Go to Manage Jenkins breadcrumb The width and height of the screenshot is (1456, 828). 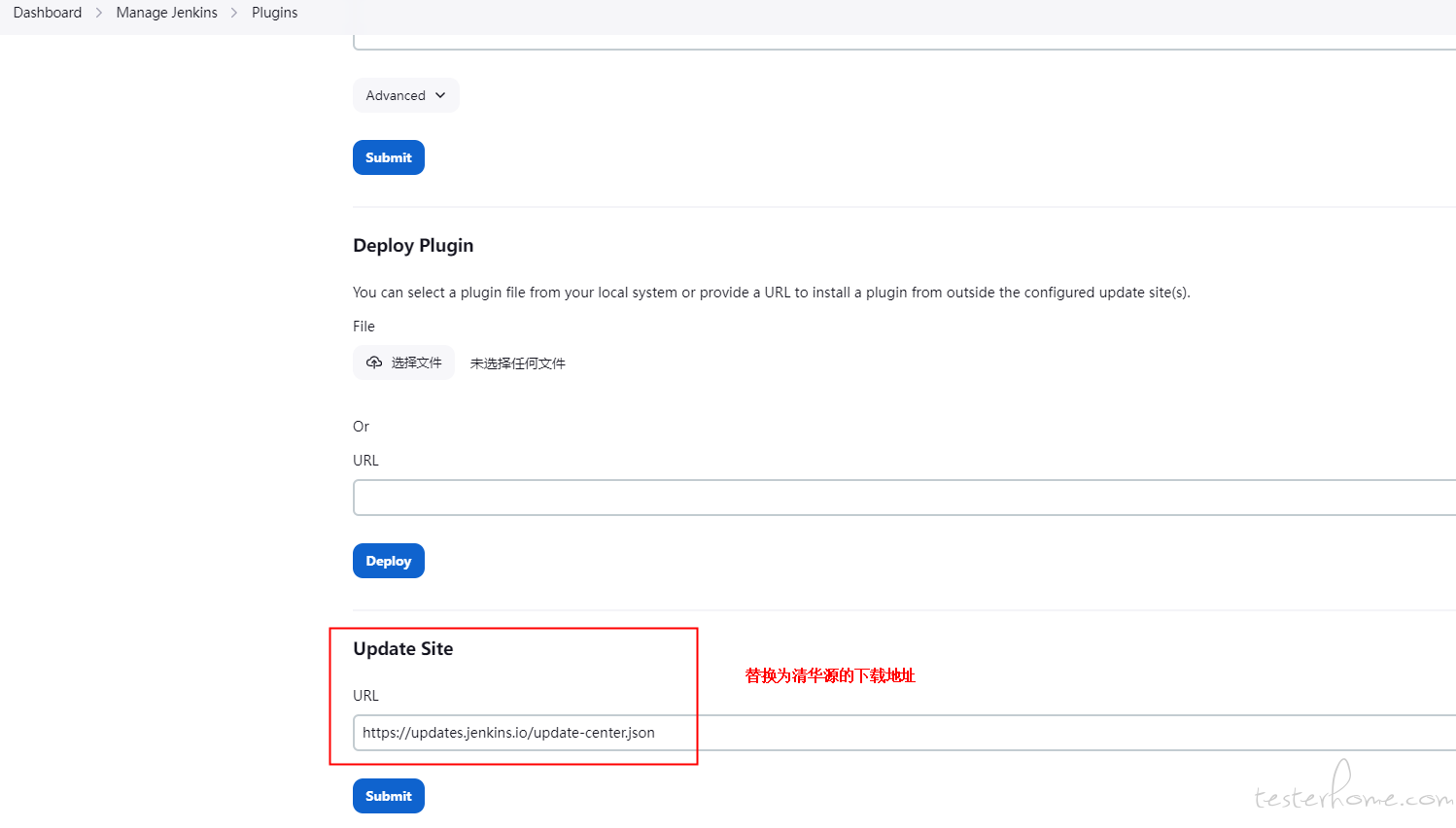tap(166, 13)
